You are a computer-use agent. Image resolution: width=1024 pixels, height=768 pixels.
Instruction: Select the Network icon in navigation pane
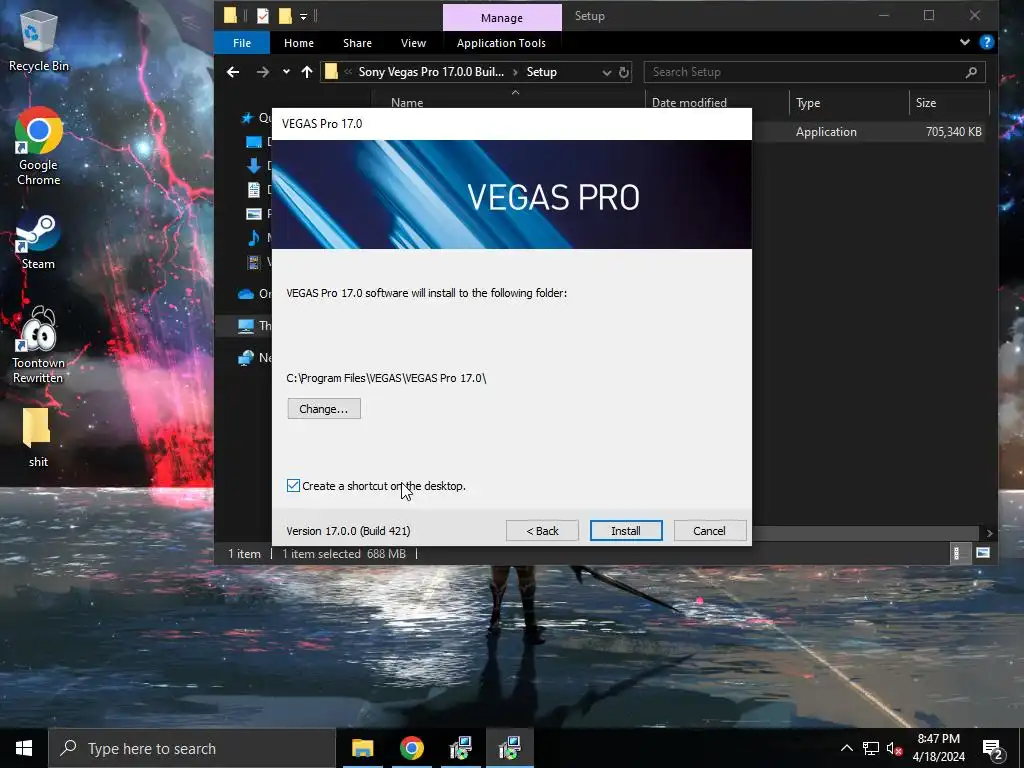point(246,357)
